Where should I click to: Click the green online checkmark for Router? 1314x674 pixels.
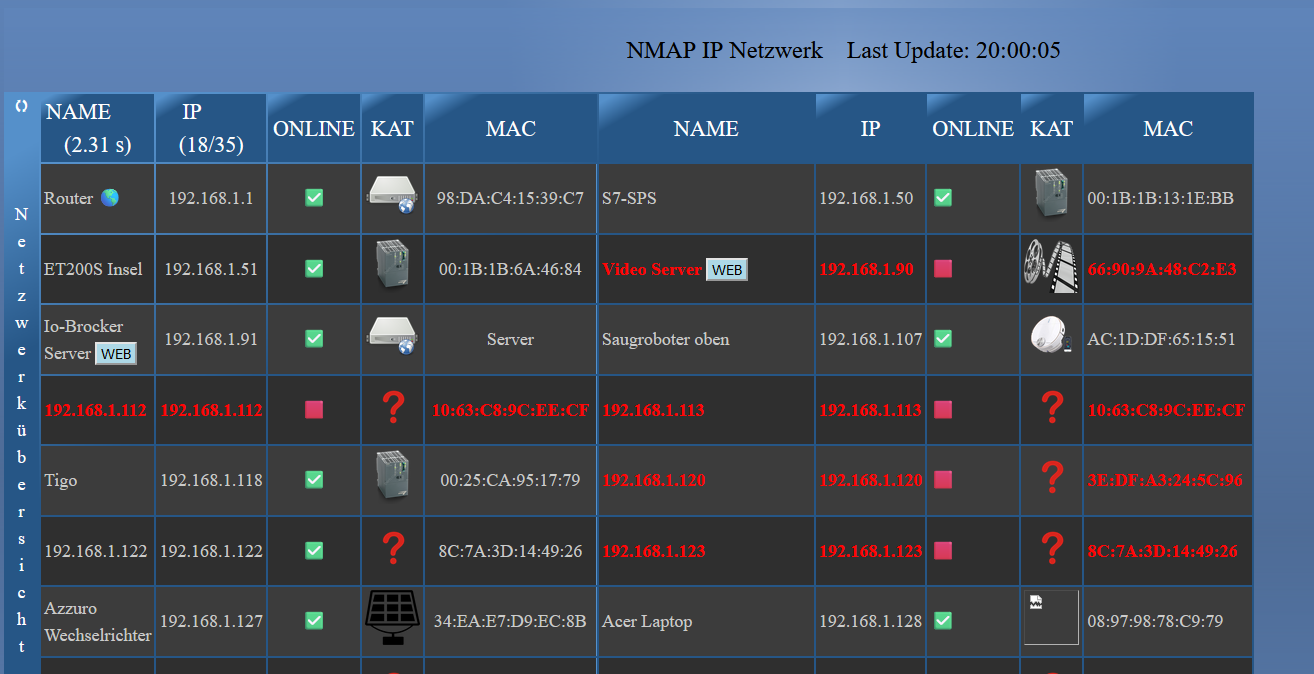pyautogui.click(x=314, y=198)
